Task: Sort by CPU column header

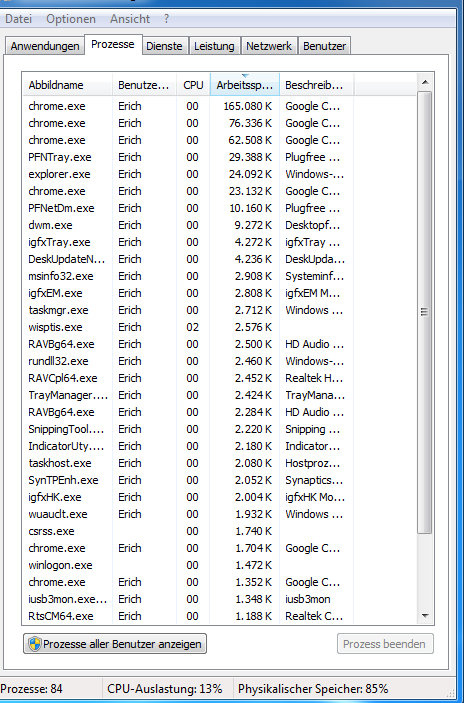Action: pos(193,85)
